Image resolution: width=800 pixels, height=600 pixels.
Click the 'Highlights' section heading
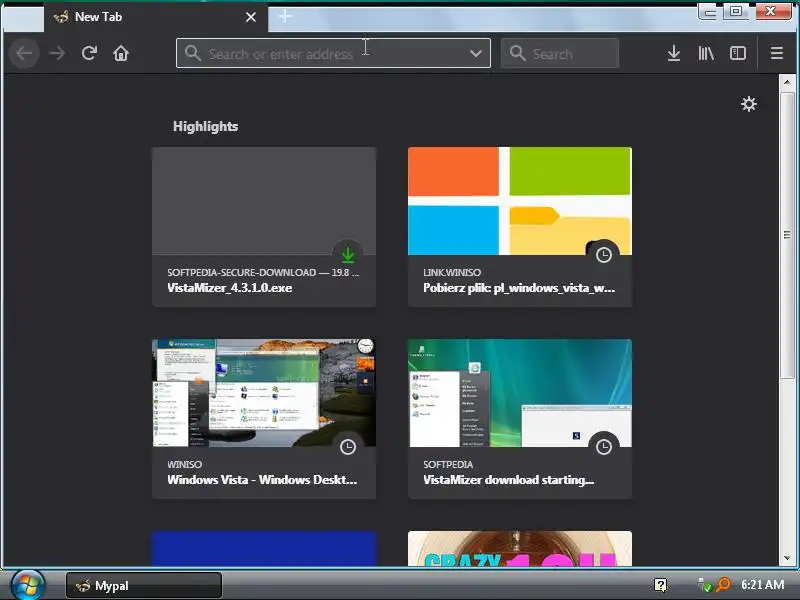pyautogui.click(x=205, y=126)
